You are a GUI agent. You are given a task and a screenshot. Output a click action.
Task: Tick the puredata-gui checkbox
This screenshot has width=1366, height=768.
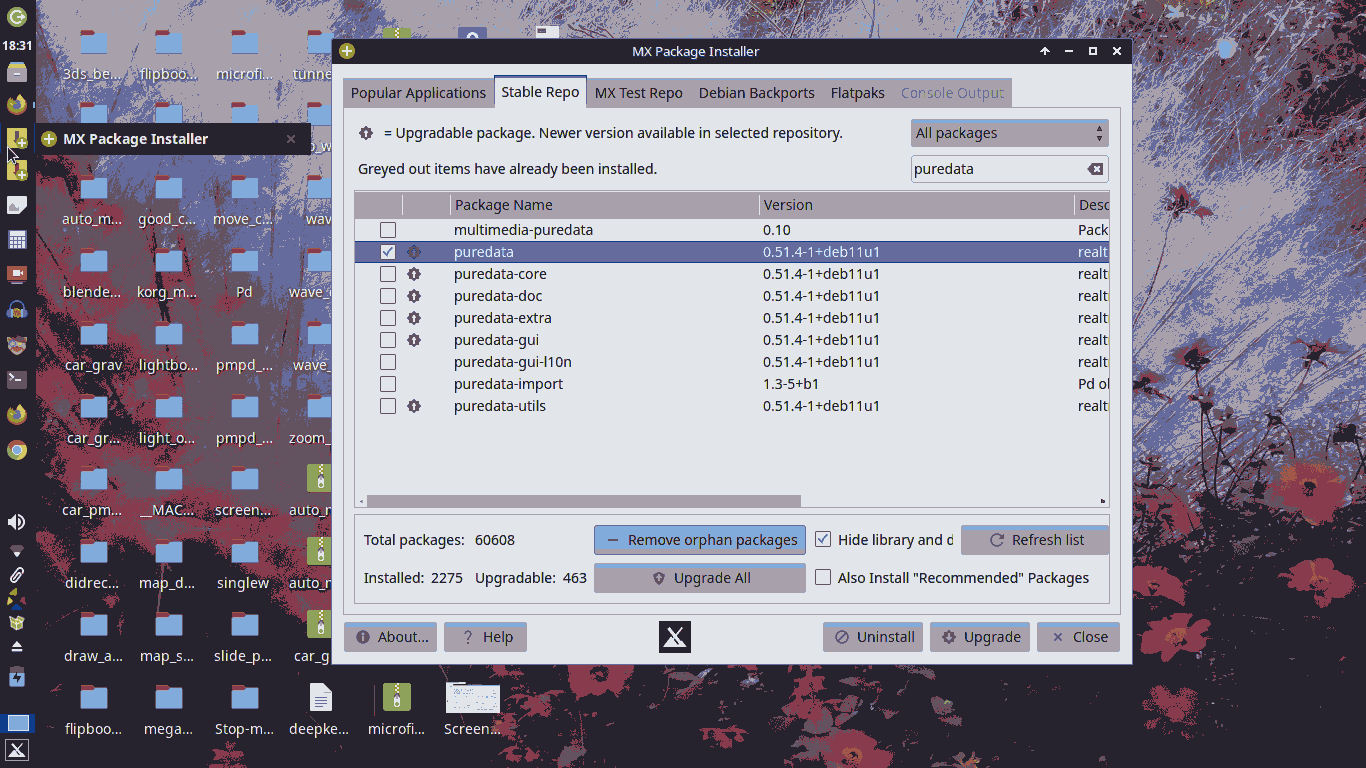point(388,340)
